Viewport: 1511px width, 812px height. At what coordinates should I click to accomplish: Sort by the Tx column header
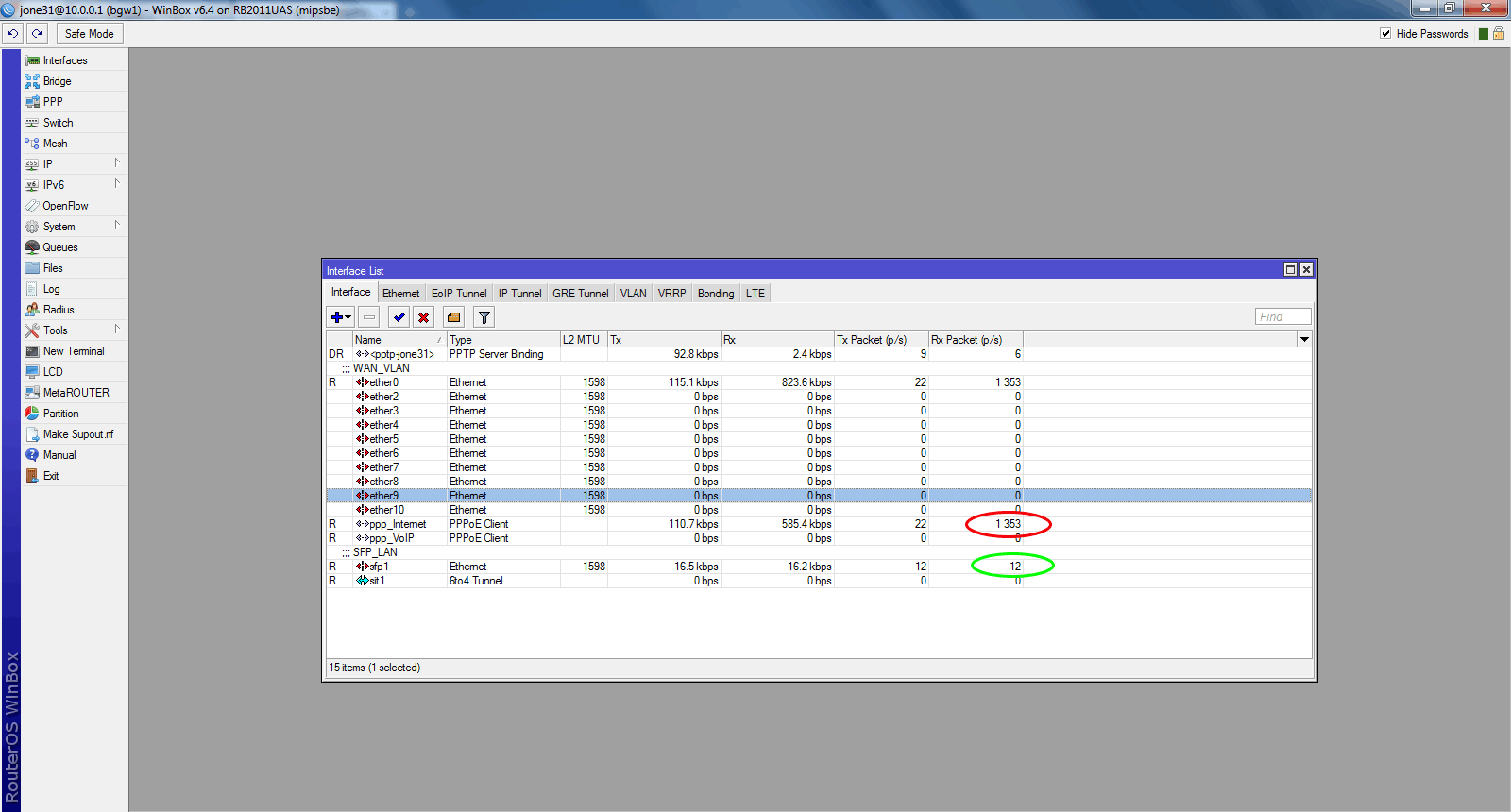coord(664,340)
